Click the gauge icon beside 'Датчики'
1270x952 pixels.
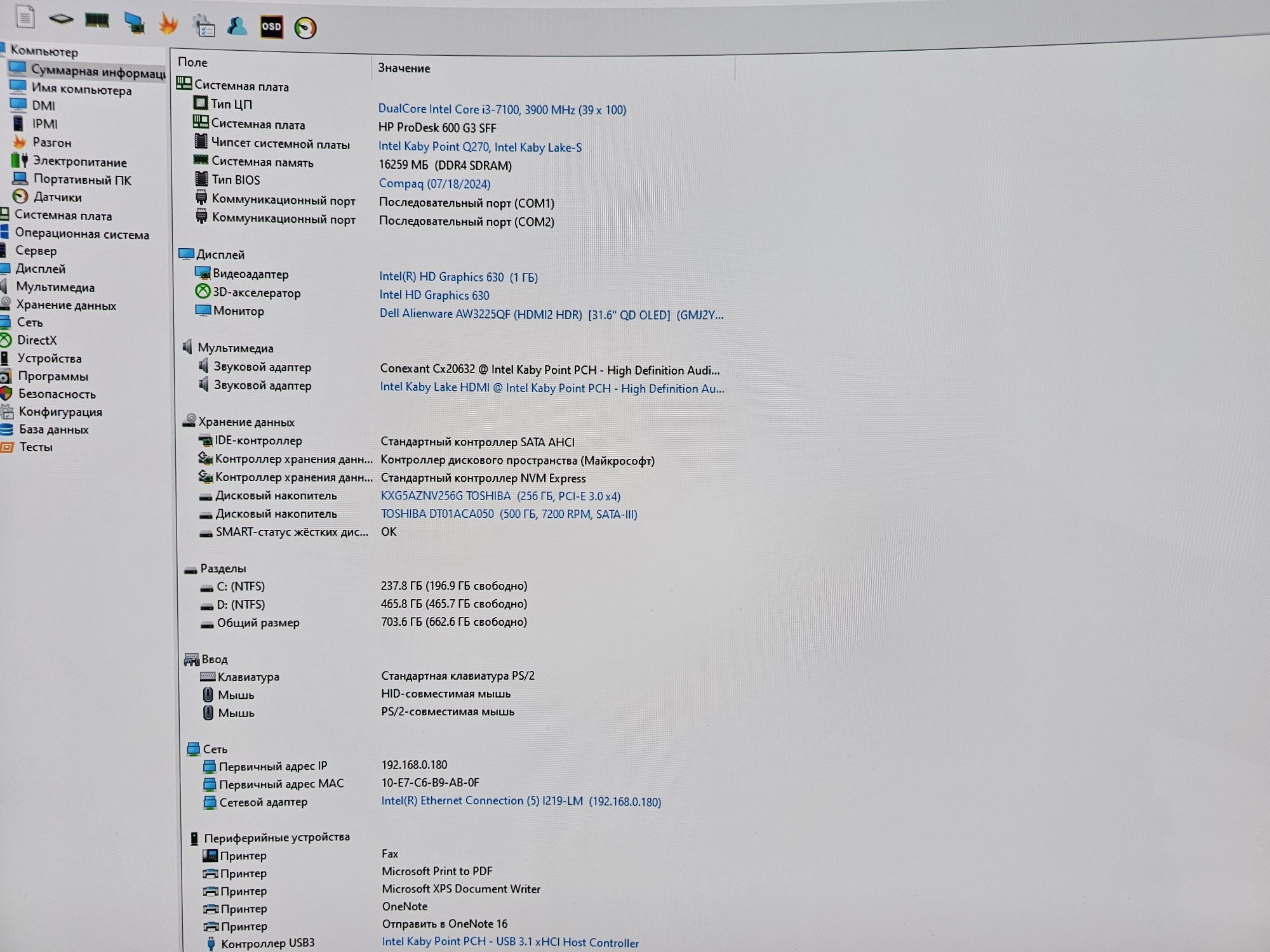coord(20,196)
